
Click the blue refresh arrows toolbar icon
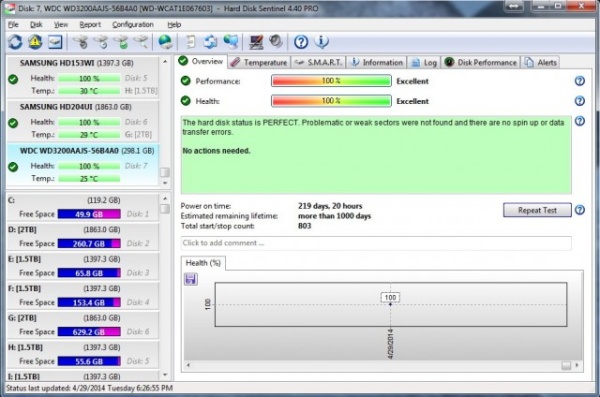tap(15, 42)
